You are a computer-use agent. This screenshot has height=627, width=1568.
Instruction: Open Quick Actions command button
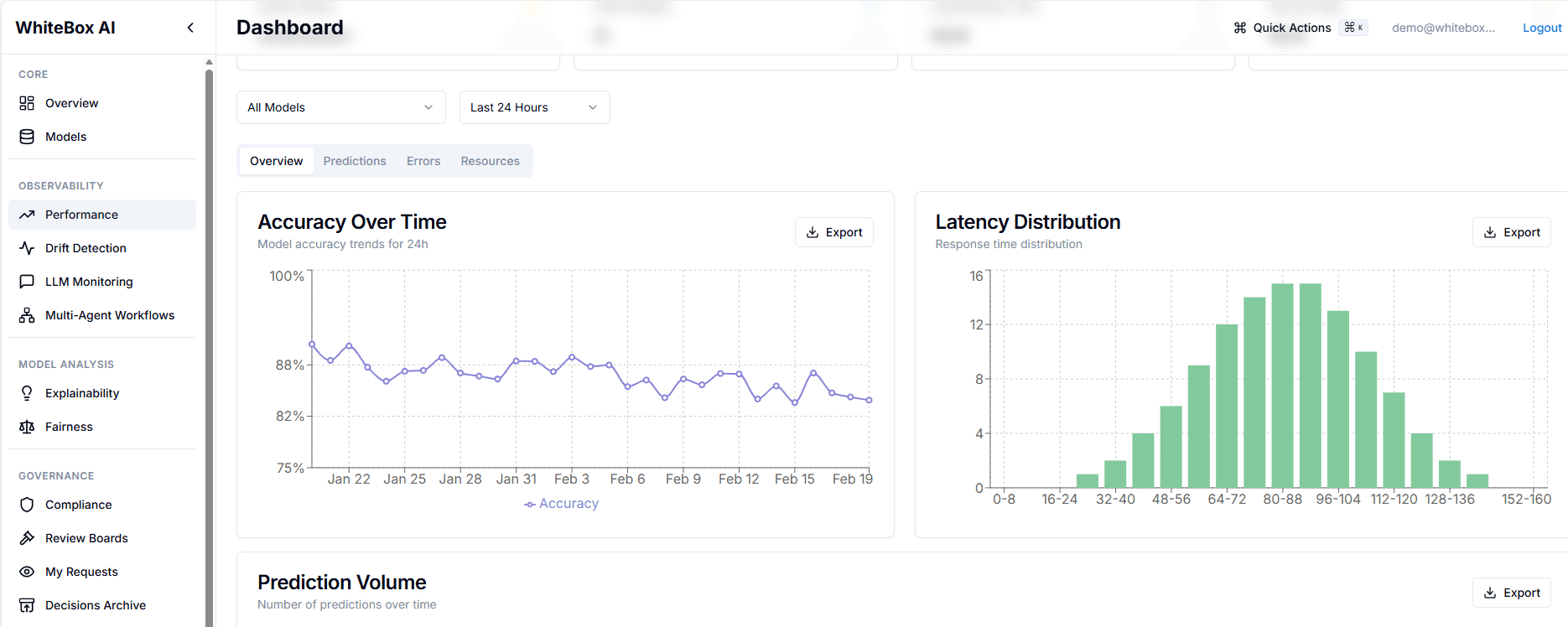pyautogui.click(x=1301, y=28)
